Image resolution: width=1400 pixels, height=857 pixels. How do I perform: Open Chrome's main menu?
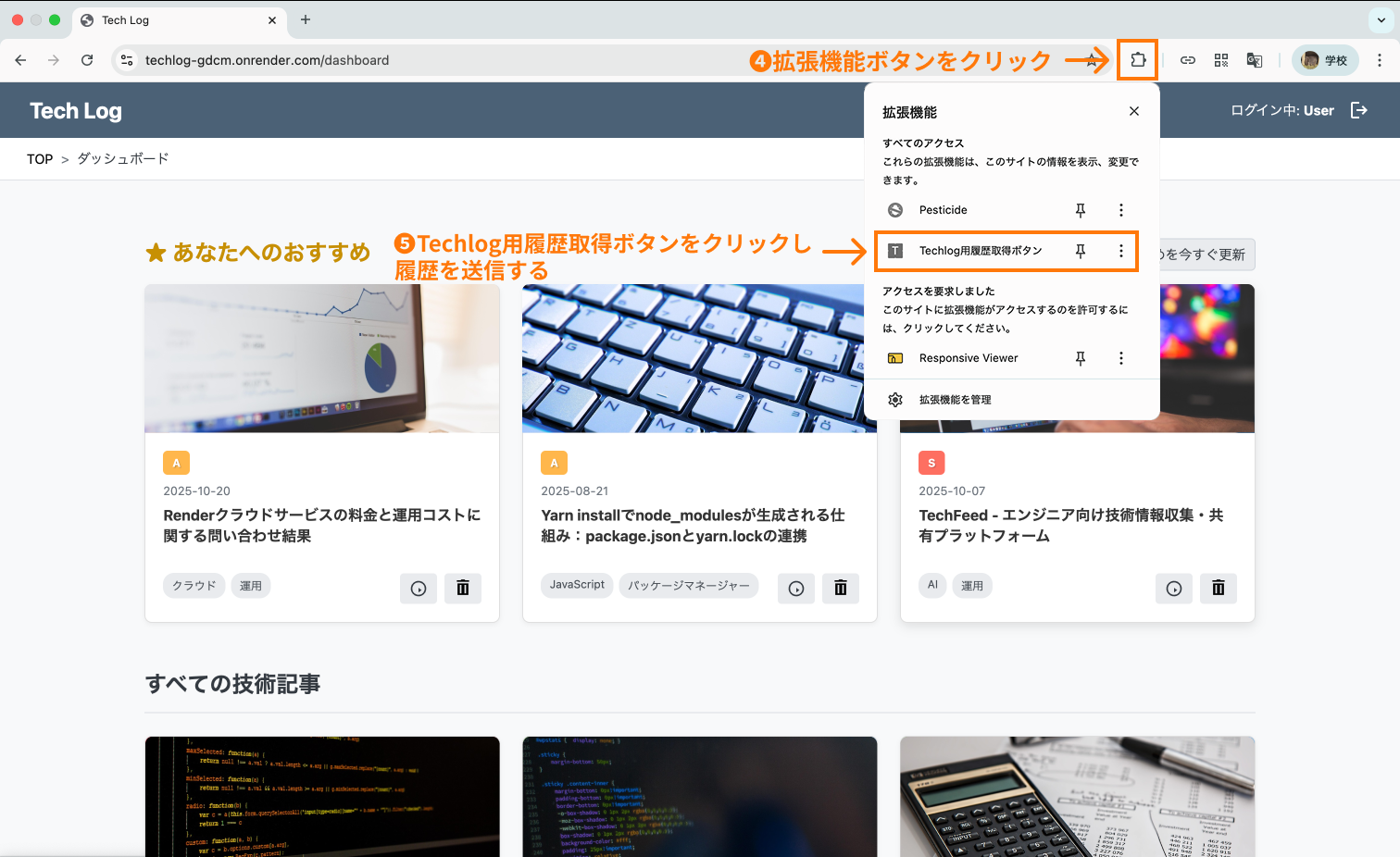click(x=1381, y=59)
